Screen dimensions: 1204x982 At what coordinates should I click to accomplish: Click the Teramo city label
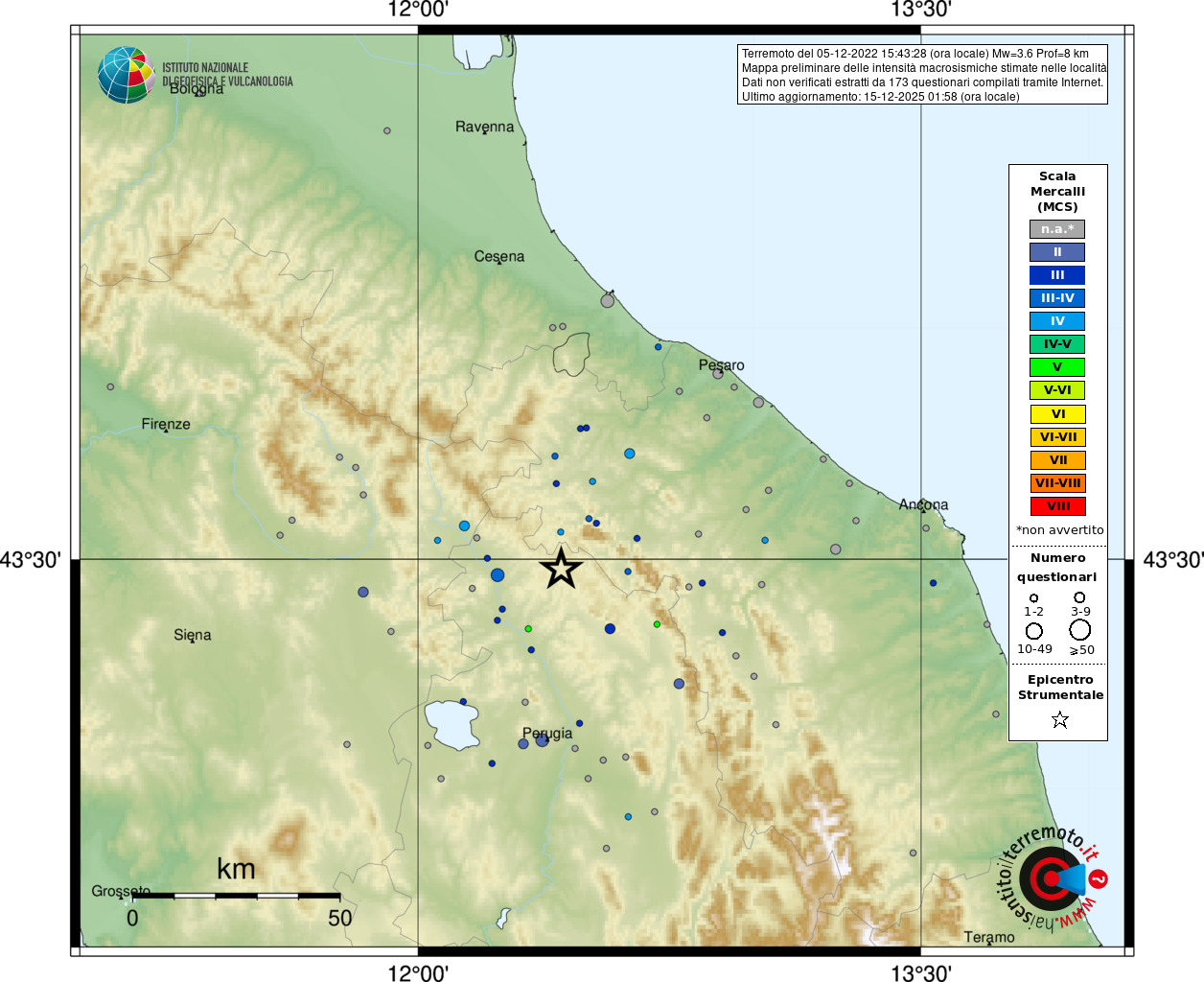(x=989, y=937)
